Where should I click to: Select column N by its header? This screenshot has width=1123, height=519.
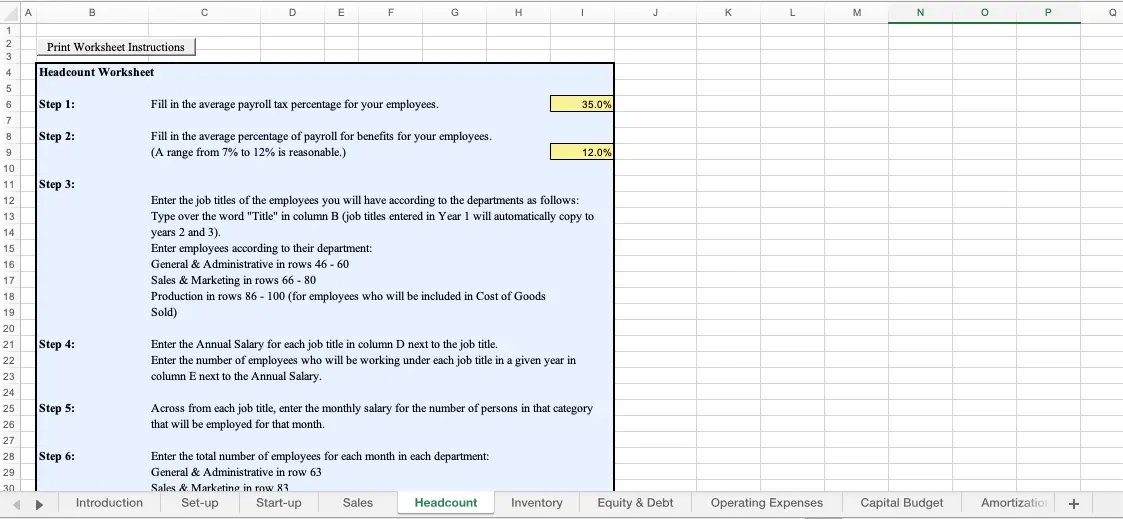[x=920, y=13]
